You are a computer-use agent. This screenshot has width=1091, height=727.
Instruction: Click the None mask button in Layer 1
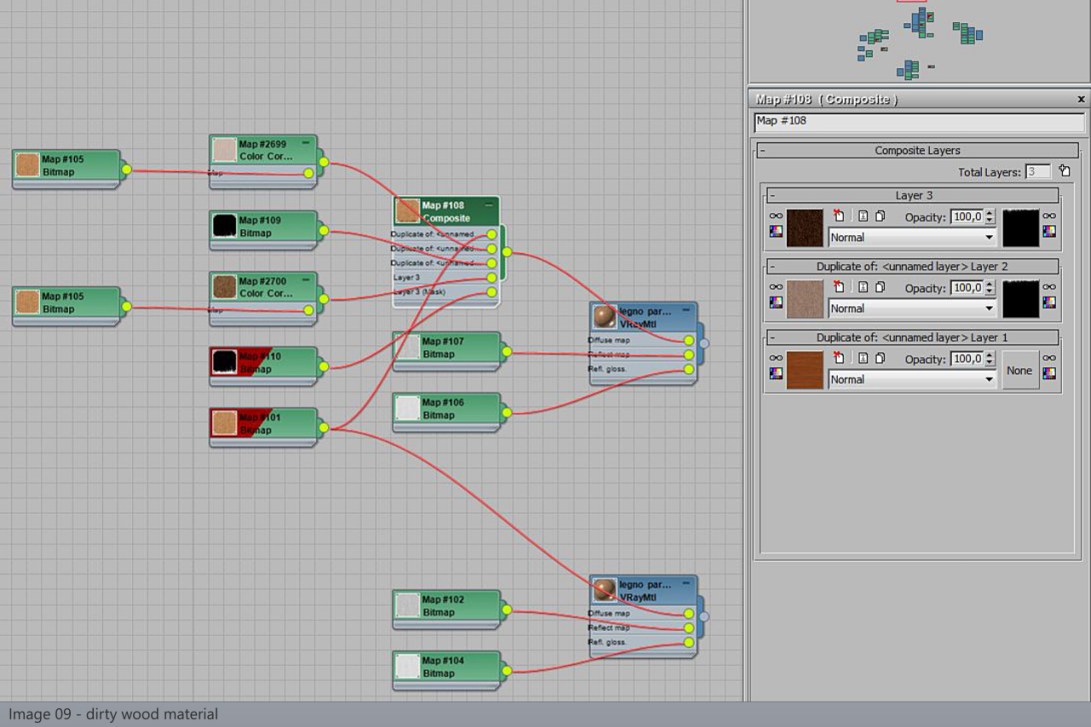click(1019, 370)
